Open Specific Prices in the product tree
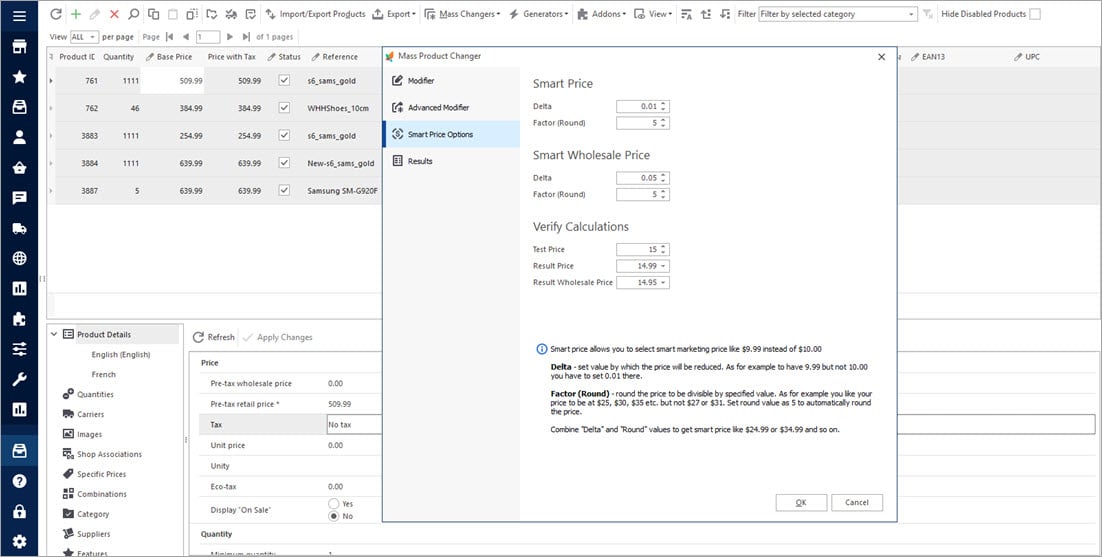 (101, 474)
